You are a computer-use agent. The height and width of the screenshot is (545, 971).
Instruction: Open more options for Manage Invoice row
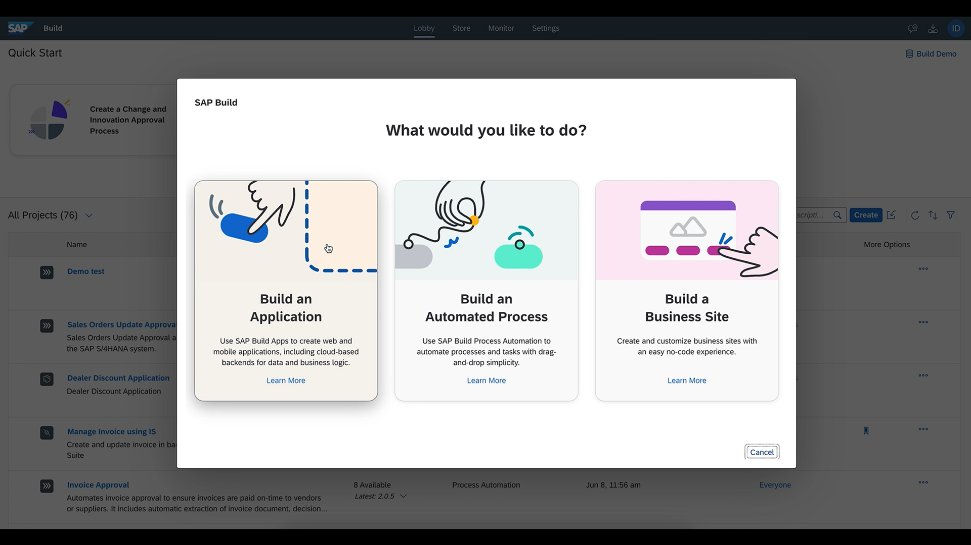923,429
